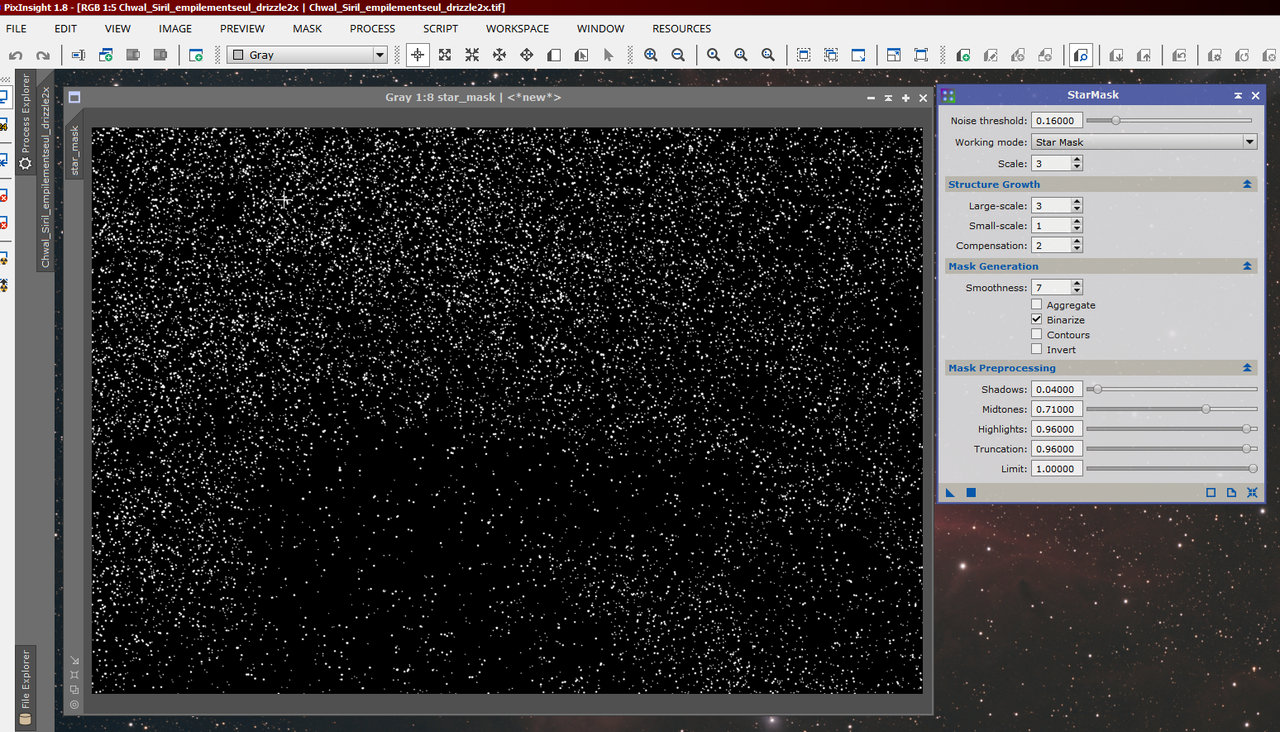Click the image window icon in star_mask title bar
This screenshot has width=1280, height=732.
click(75, 97)
